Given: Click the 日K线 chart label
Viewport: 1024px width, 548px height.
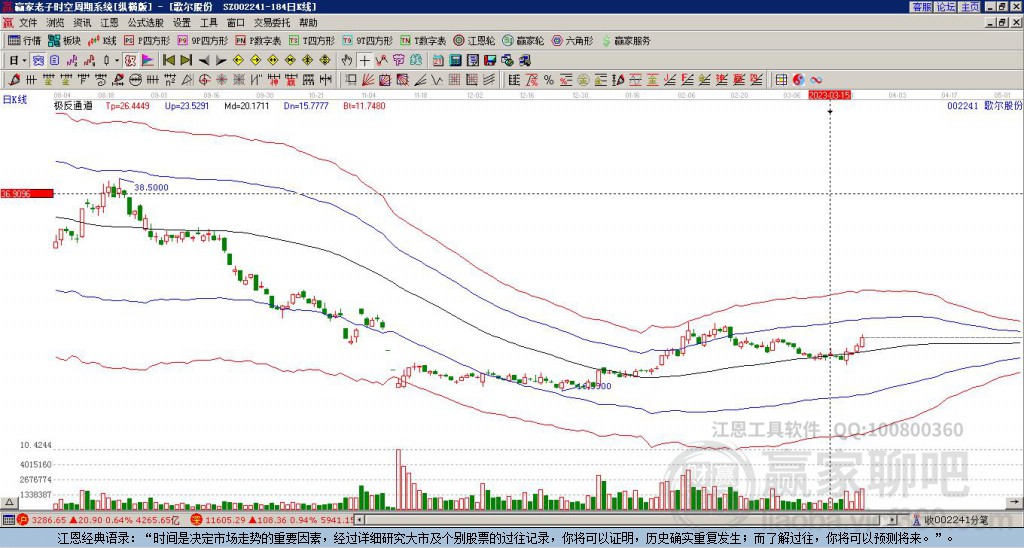Looking at the screenshot, I should pyautogui.click(x=15, y=100).
